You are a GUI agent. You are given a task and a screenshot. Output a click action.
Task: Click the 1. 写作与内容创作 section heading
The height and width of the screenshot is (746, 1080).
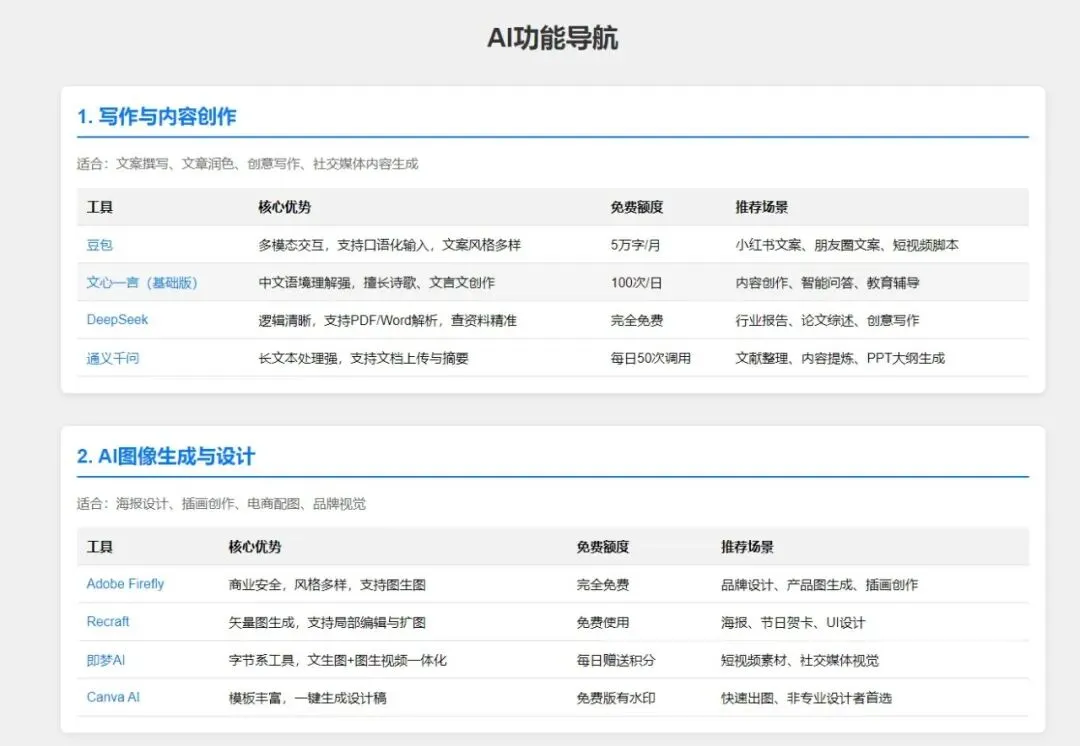(156, 116)
